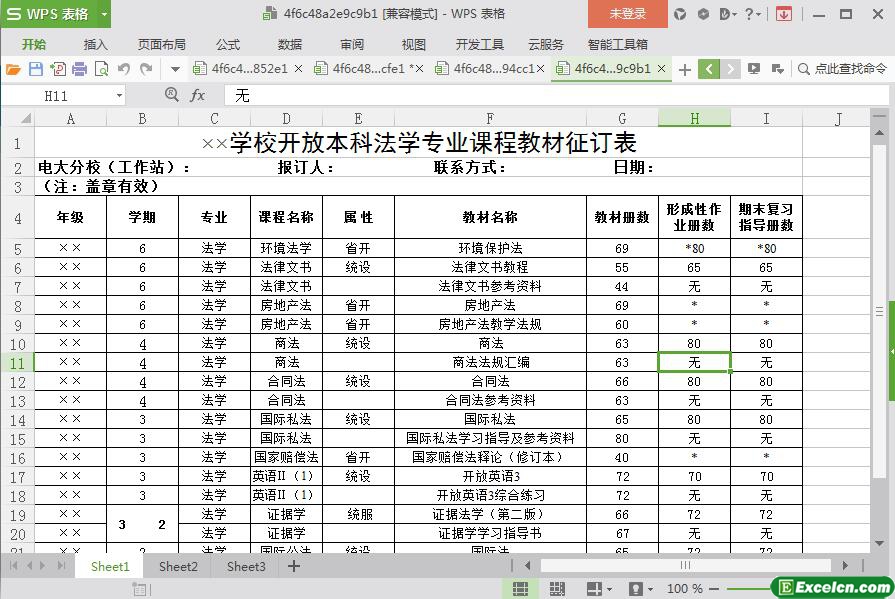This screenshot has height=599, width=895.
Task: Enable normal view in status bar
Action: click(x=520, y=589)
